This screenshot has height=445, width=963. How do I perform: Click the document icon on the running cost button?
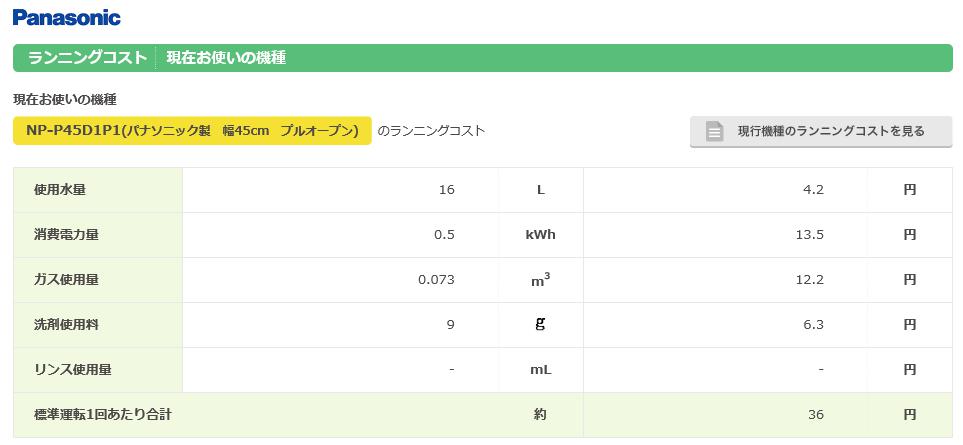(x=714, y=131)
